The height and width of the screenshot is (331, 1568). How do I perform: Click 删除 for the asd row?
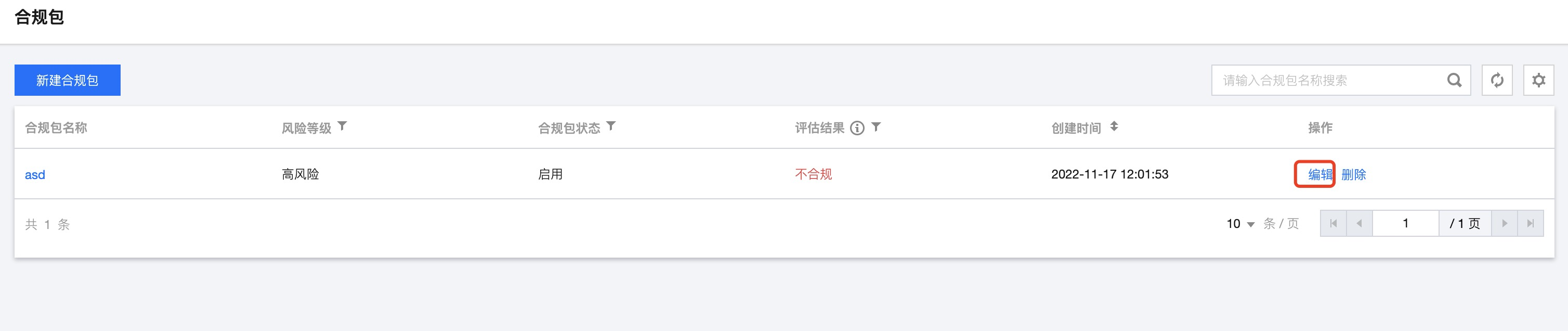click(1354, 175)
